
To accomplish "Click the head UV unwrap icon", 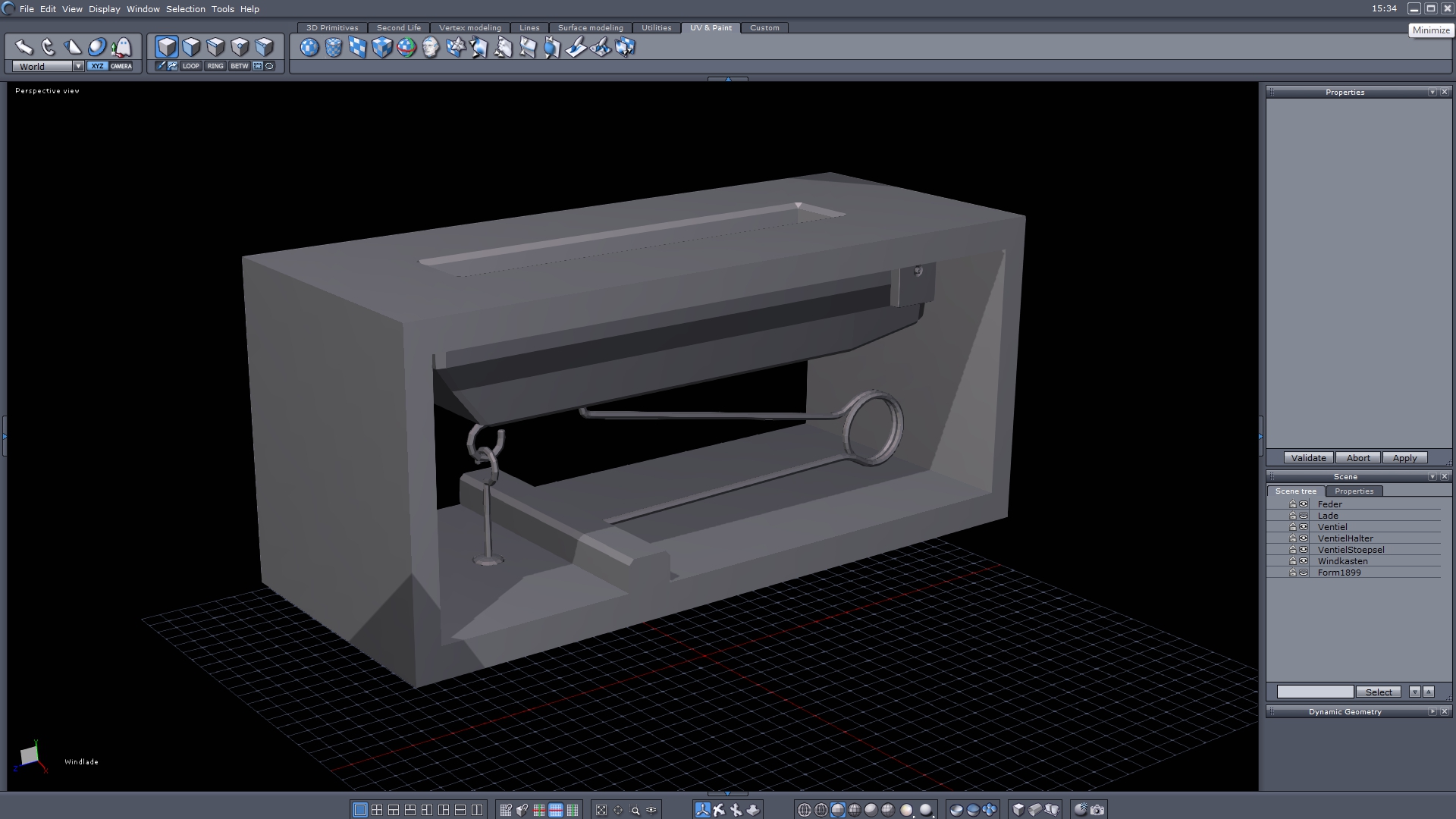I will click(x=431, y=48).
